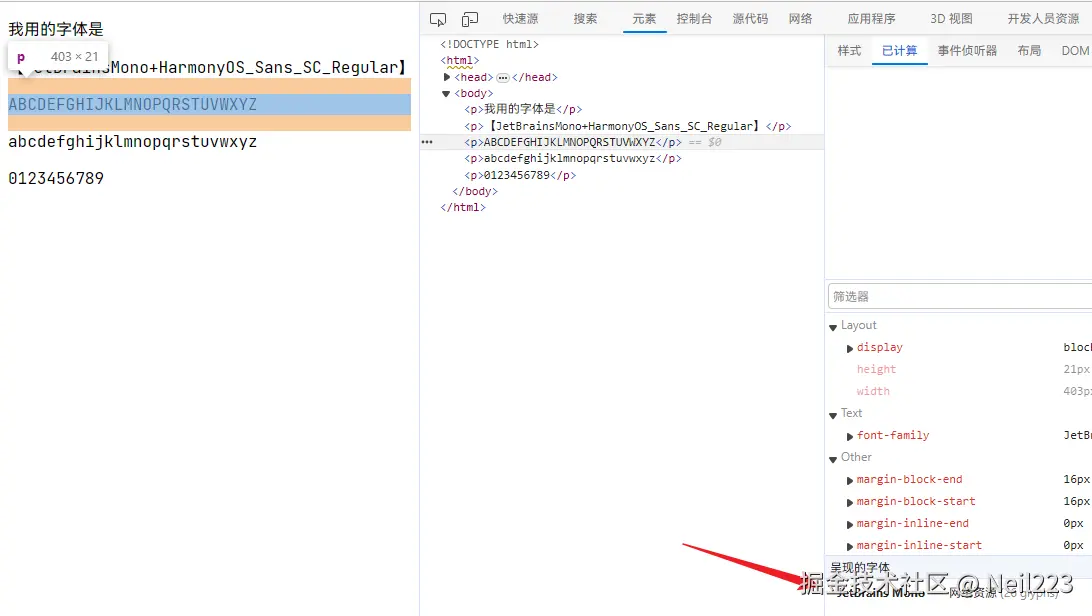Switch to the 控制台 tab
This screenshot has width=1092, height=616.
coord(694,19)
